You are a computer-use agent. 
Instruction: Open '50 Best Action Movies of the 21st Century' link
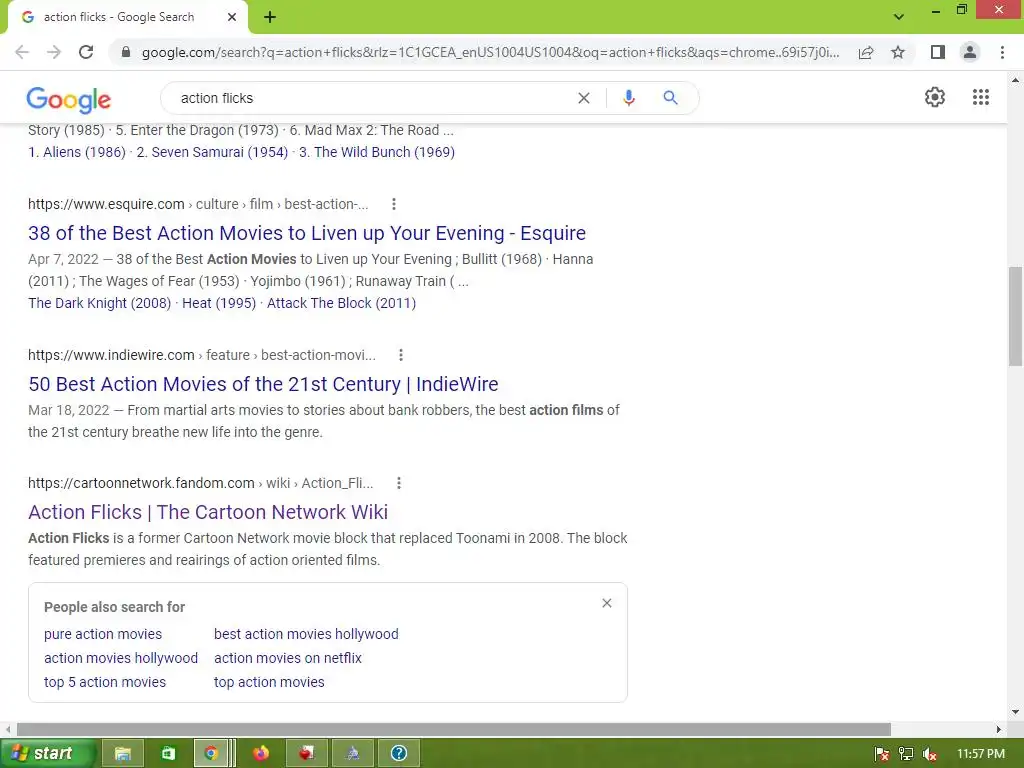[x=263, y=384]
